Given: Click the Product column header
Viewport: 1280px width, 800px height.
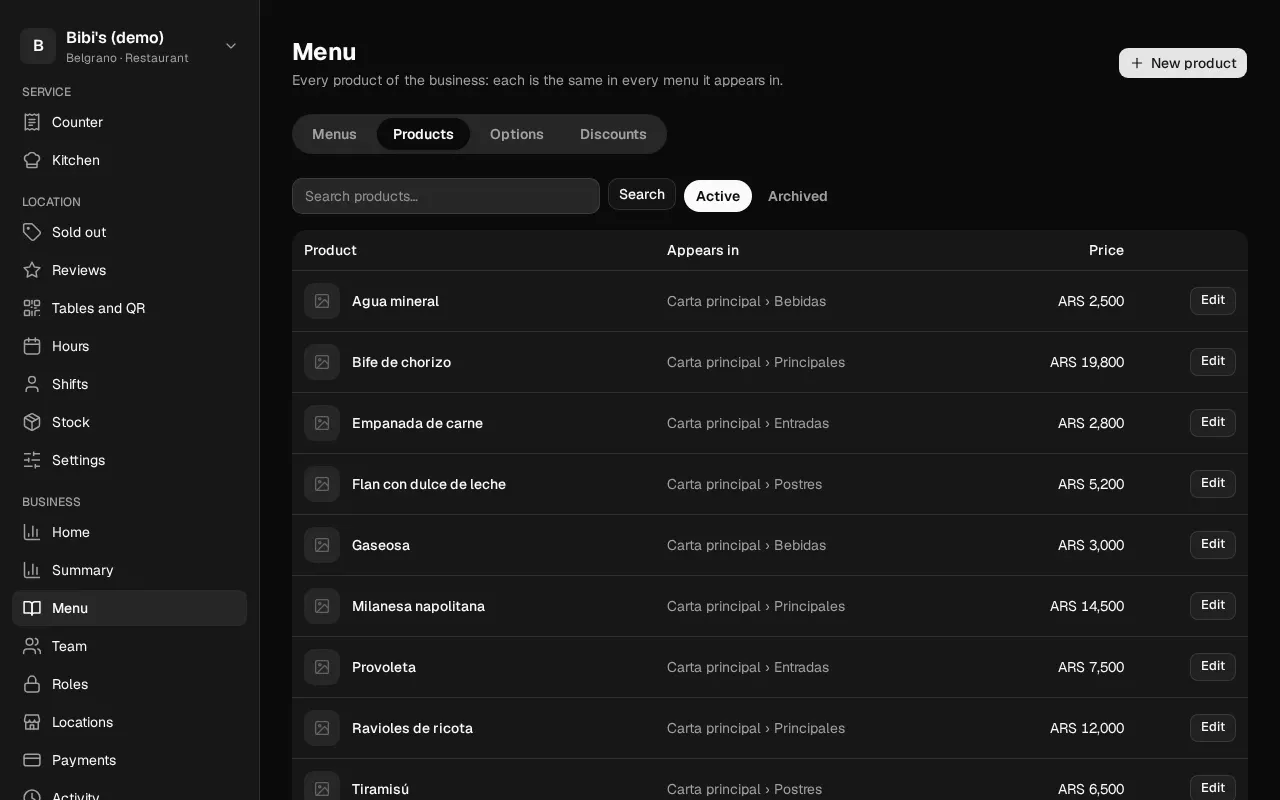Looking at the screenshot, I should [x=330, y=250].
